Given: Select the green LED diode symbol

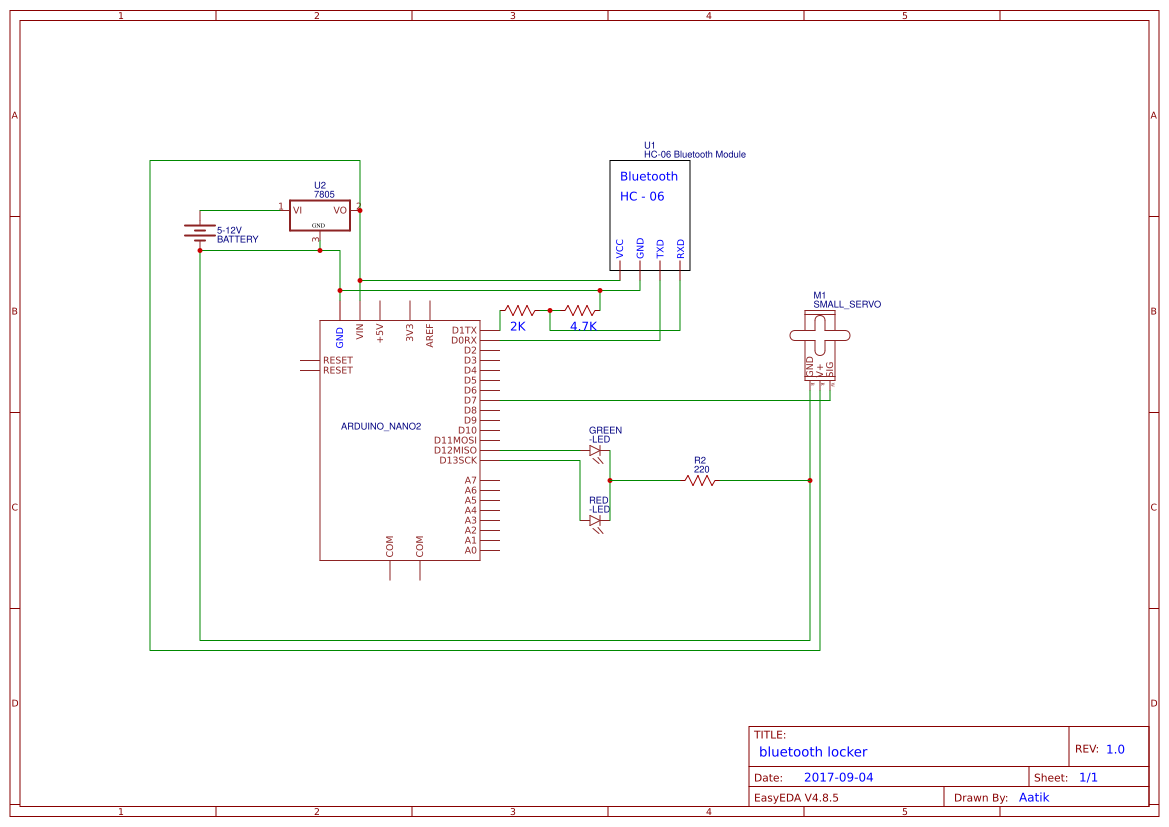Looking at the screenshot, I should pos(596,453).
